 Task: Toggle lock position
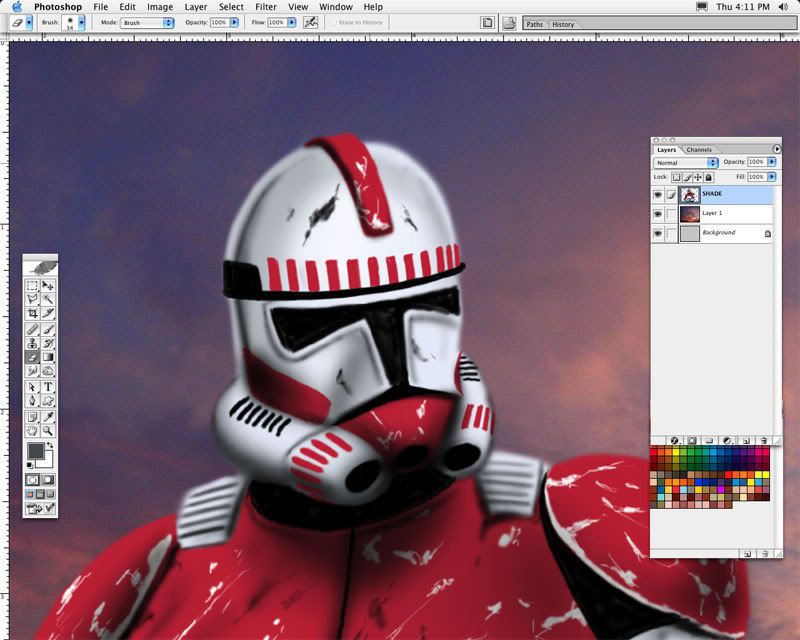point(698,177)
